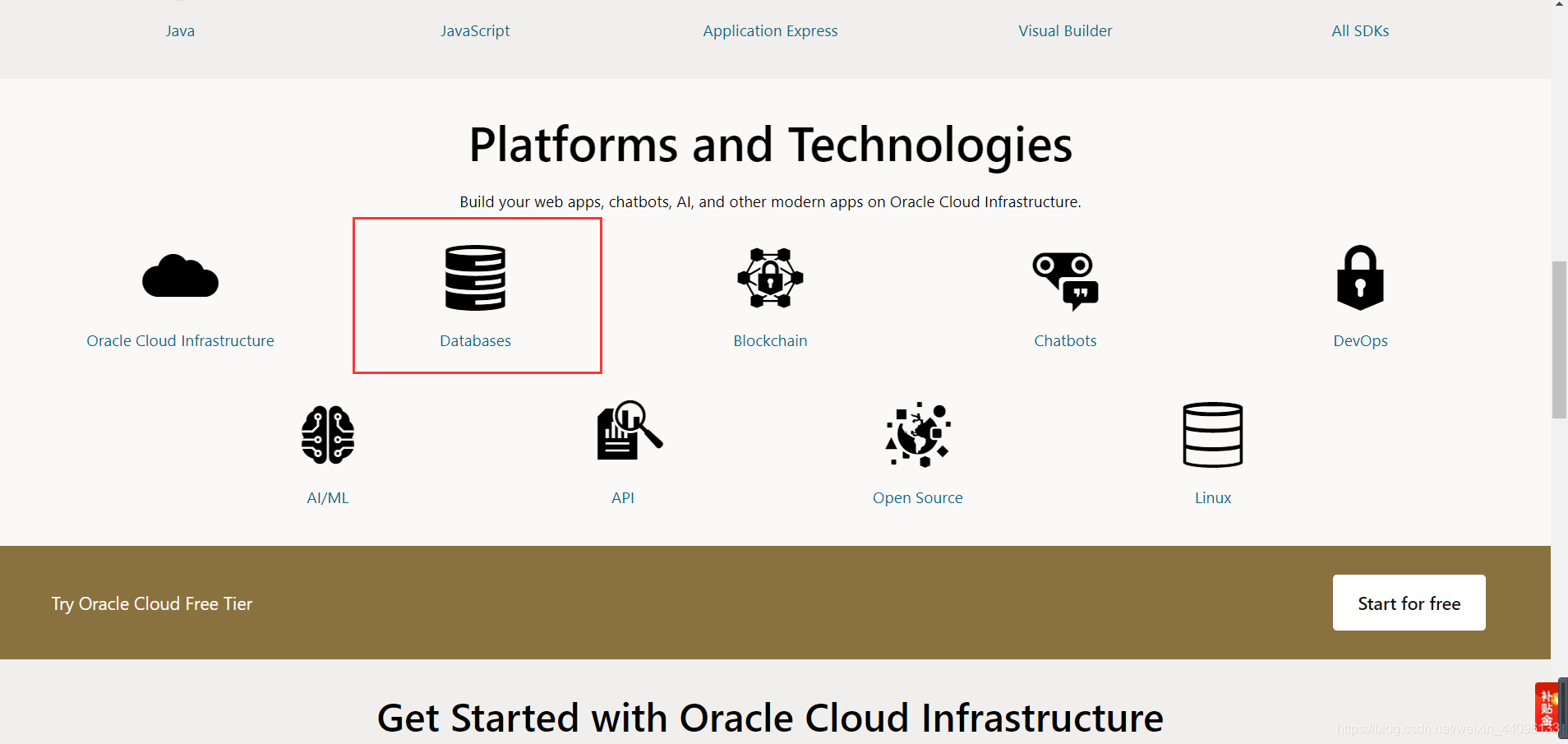Screen dimensions: 1568x744
Task: Open the Visual Builder navigation item
Action: point(1065,30)
